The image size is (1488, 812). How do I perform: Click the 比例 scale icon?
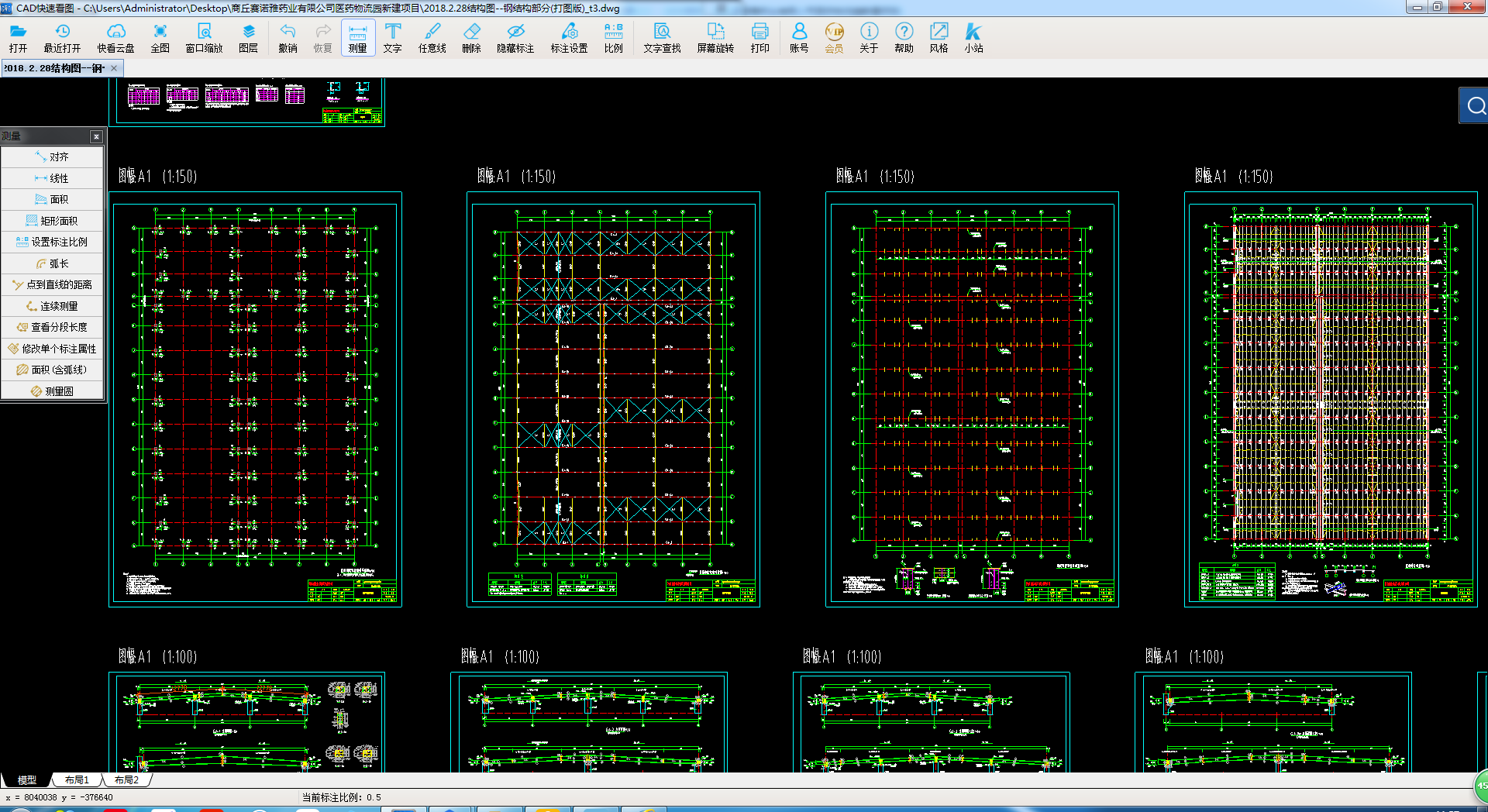(613, 38)
